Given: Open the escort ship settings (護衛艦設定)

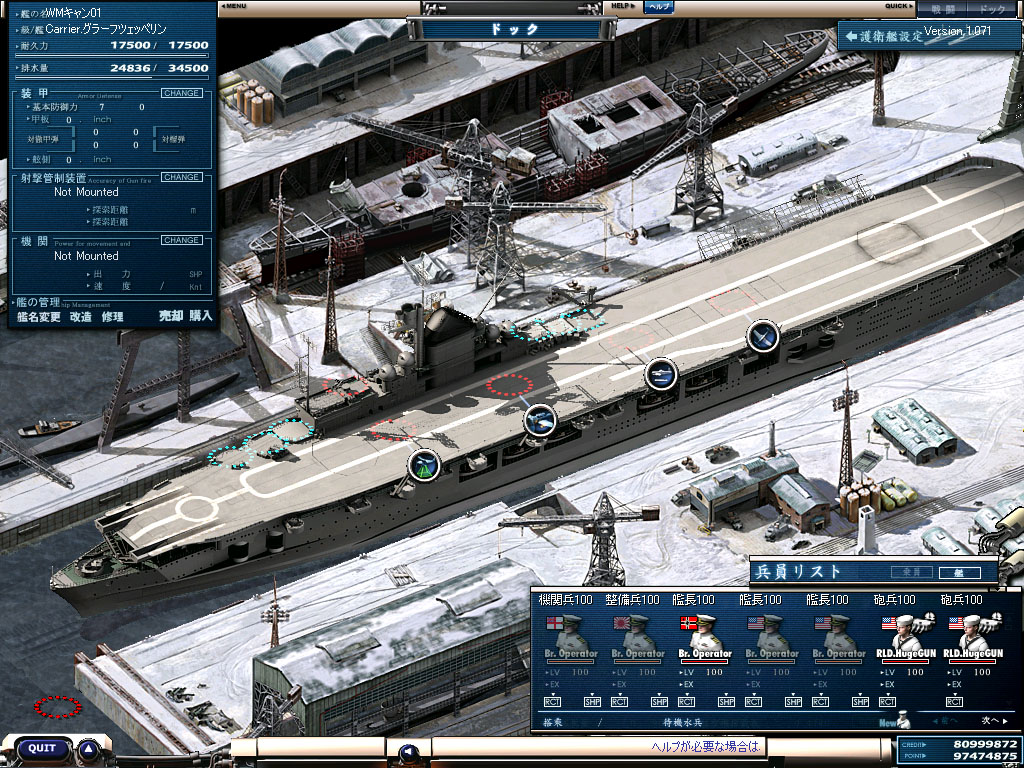Looking at the screenshot, I should coord(887,36).
